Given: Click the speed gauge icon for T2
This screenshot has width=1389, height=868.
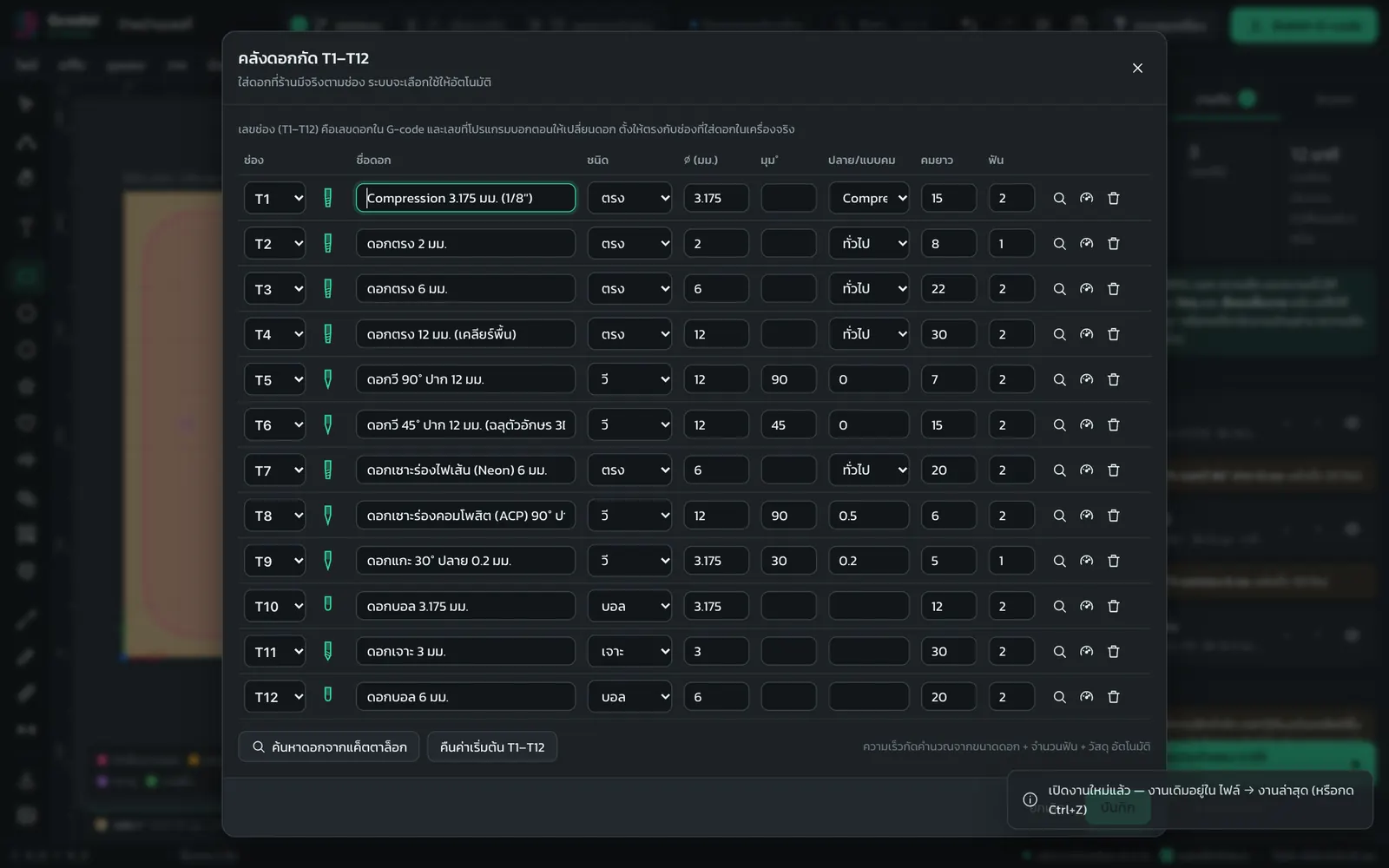Looking at the screenshot, I should pyautogui.click(x=1086, y=244).
